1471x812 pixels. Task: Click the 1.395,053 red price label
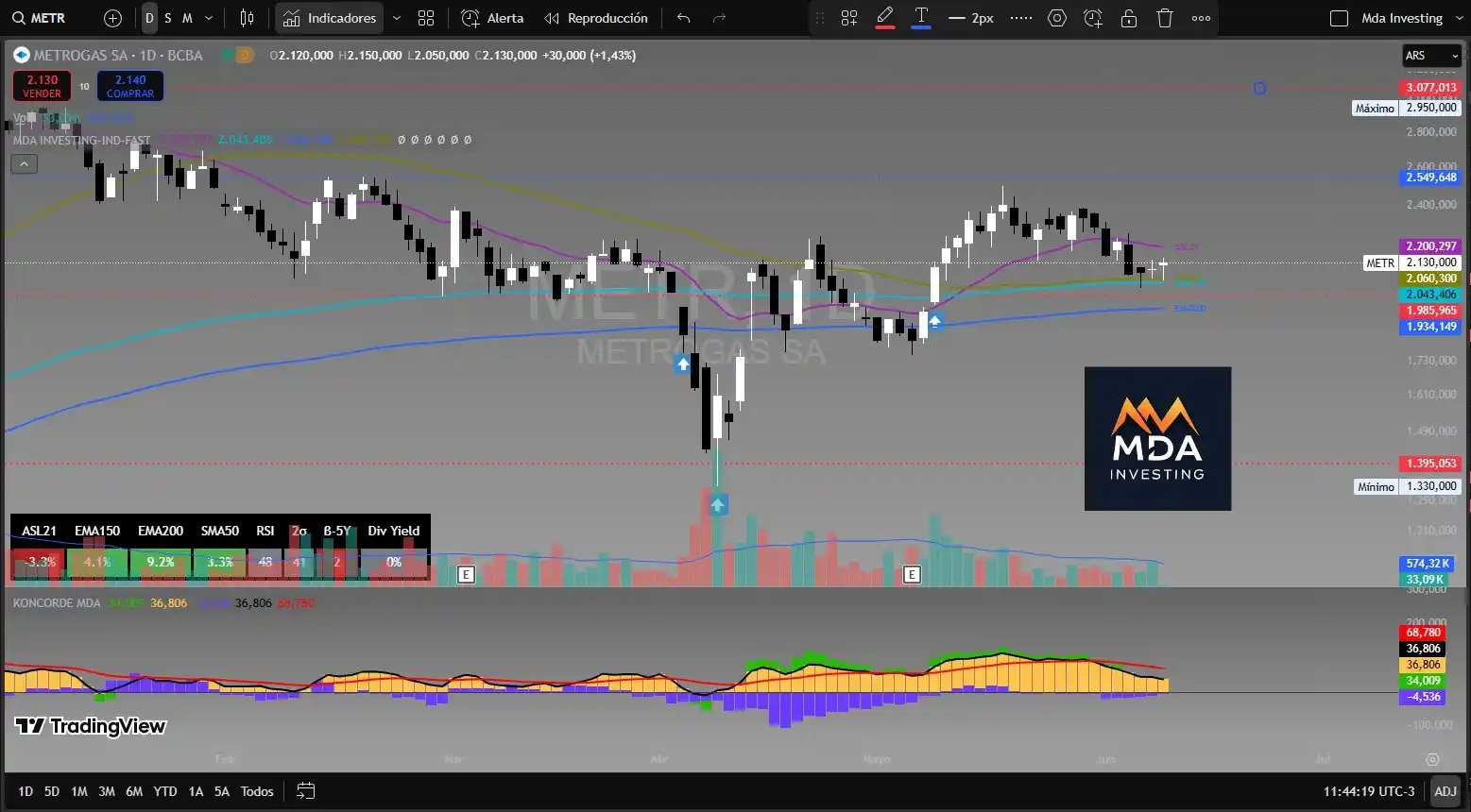[1431, 464]
